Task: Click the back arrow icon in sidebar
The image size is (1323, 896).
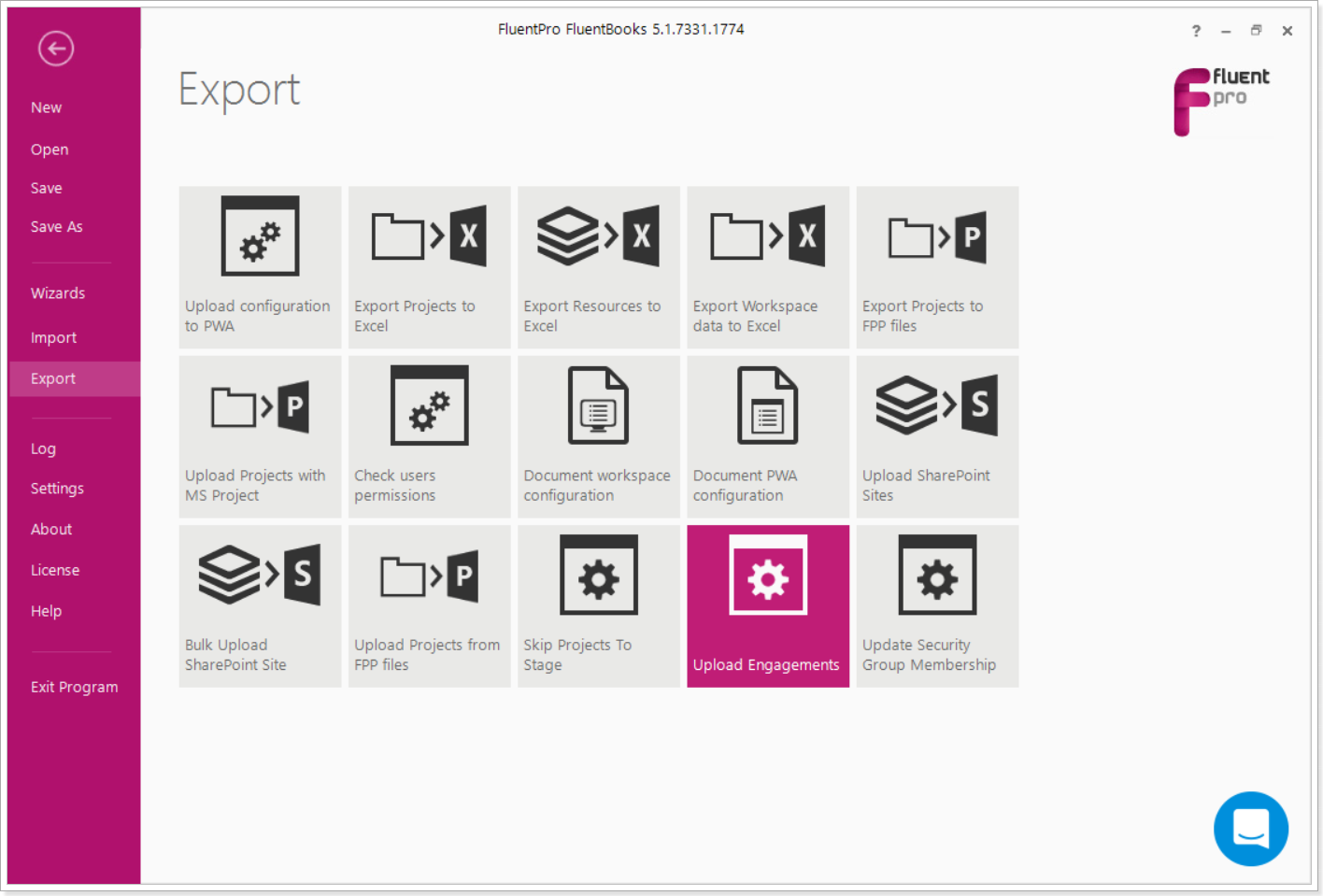Action: click(56, 49)
